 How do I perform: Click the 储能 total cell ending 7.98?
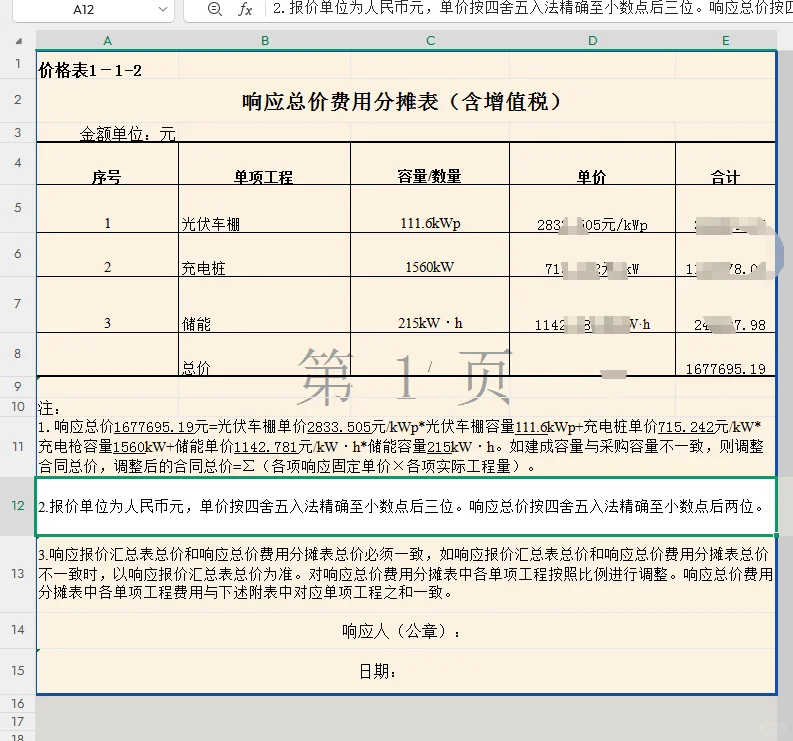[x=725, y=304]
